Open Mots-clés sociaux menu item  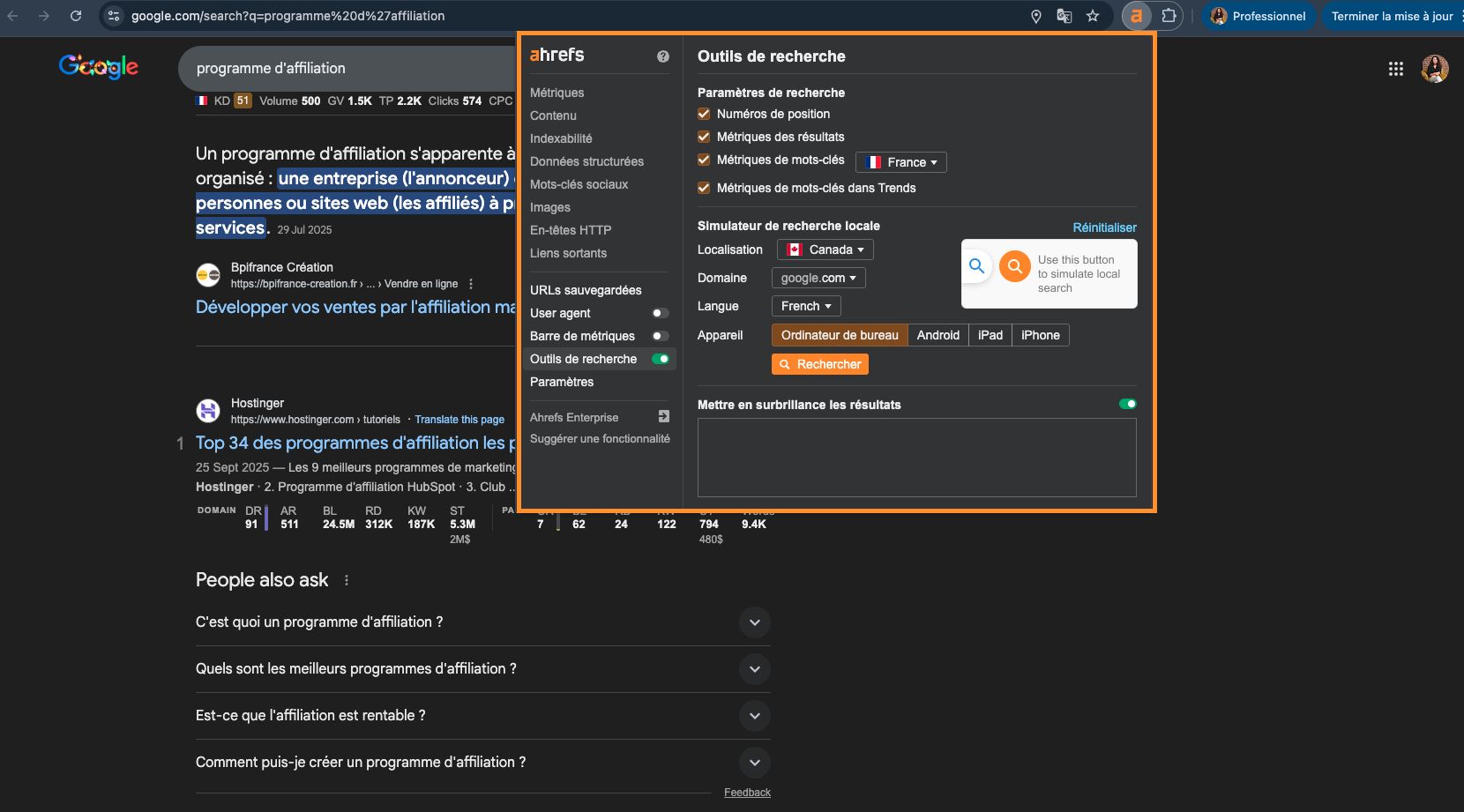click(579, 184)
